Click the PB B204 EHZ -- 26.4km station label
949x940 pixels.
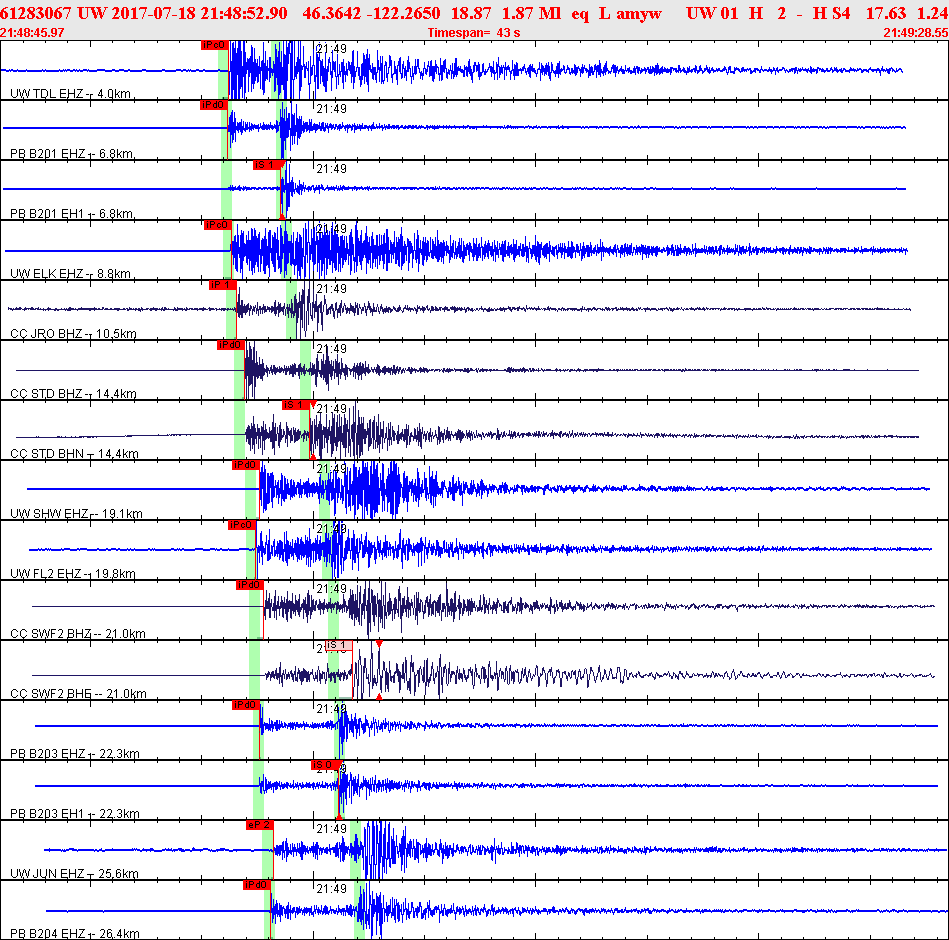click(x=74, y=933)
